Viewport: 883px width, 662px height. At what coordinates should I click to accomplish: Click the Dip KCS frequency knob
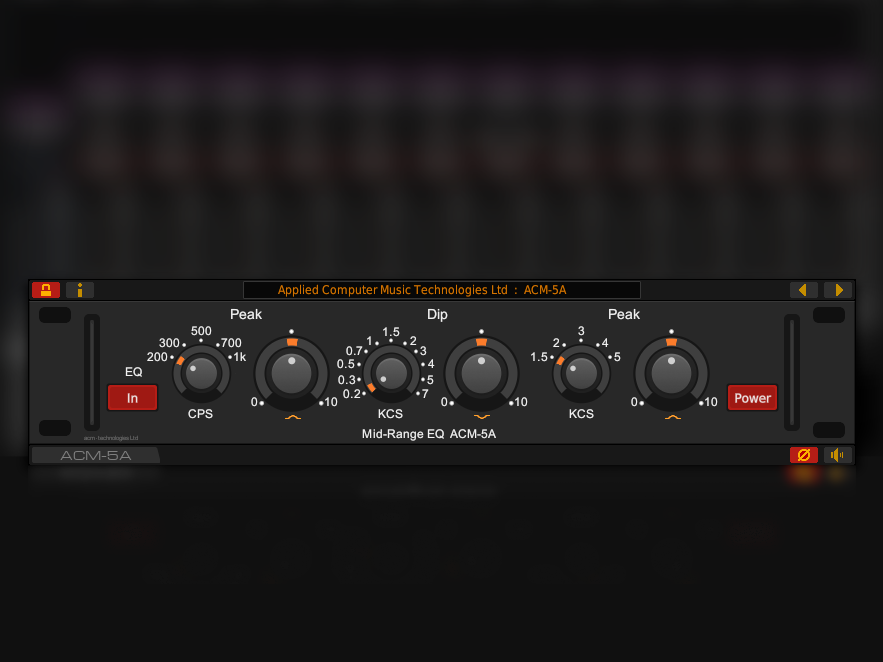click(391, 374)
